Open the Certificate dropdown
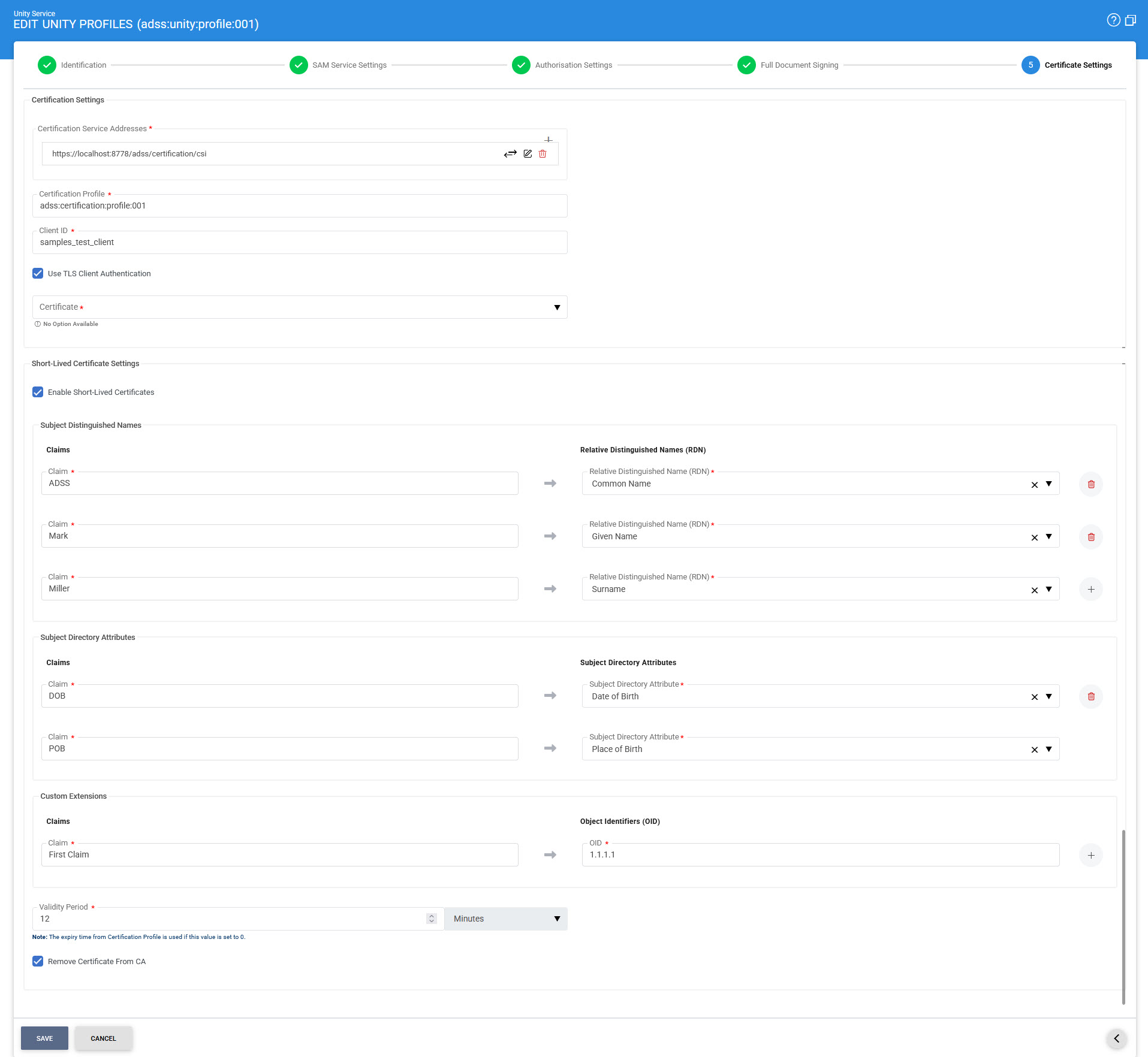1148x1057 pixels. pos(556,307)
